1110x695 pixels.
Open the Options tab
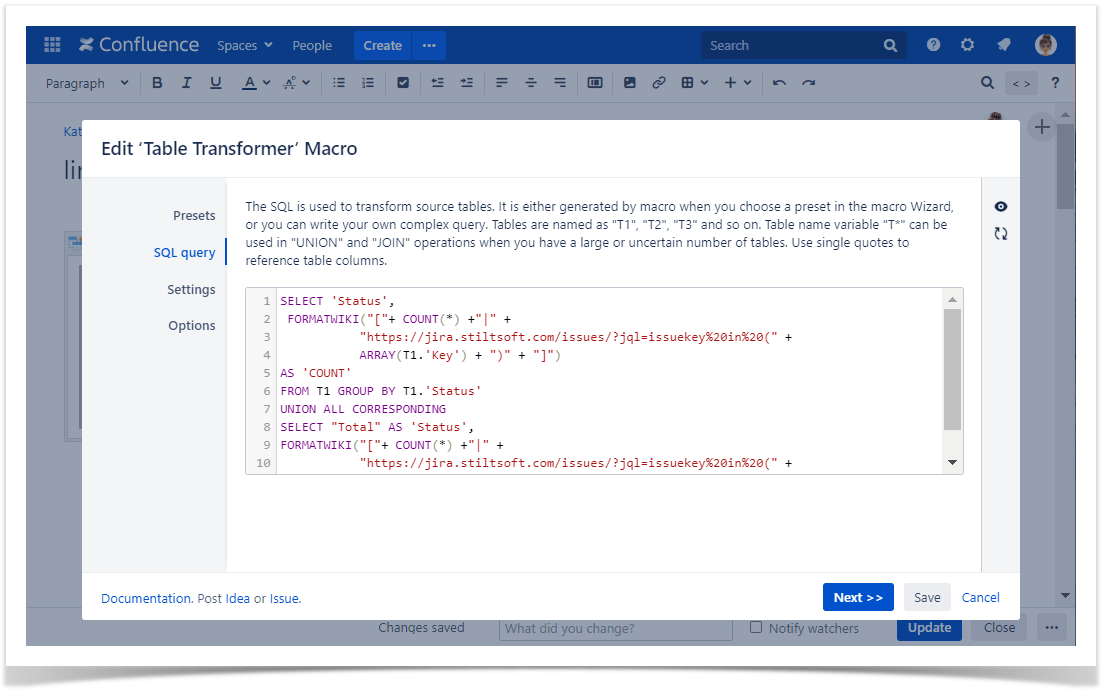coord(192,326)
